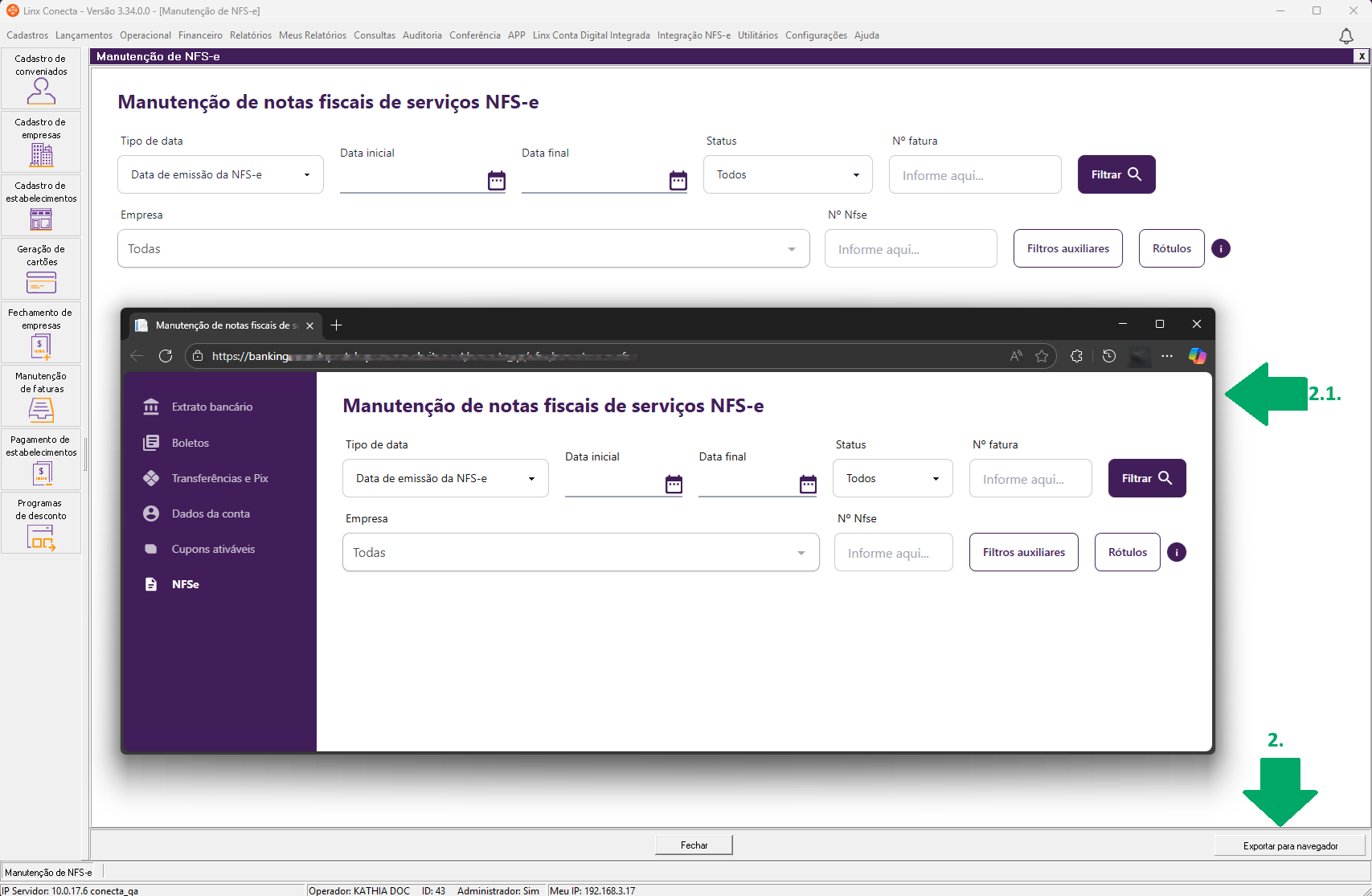Open Copilot icon in browser toolbar
Image resolution: width=1372 pixels, height=896 pixels.
click(x=1198, y=356)
